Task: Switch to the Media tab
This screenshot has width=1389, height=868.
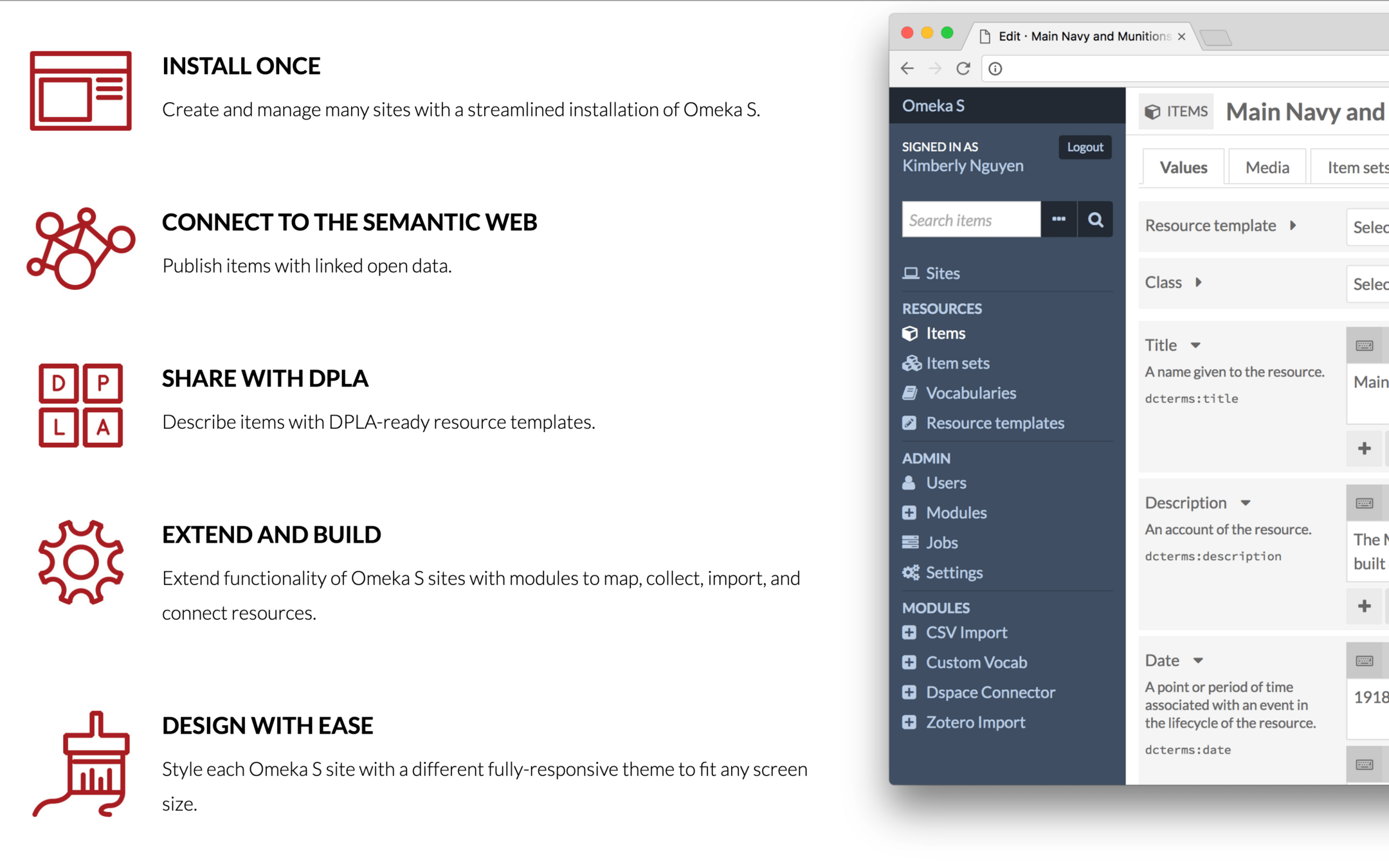Action: point(1267,167)
